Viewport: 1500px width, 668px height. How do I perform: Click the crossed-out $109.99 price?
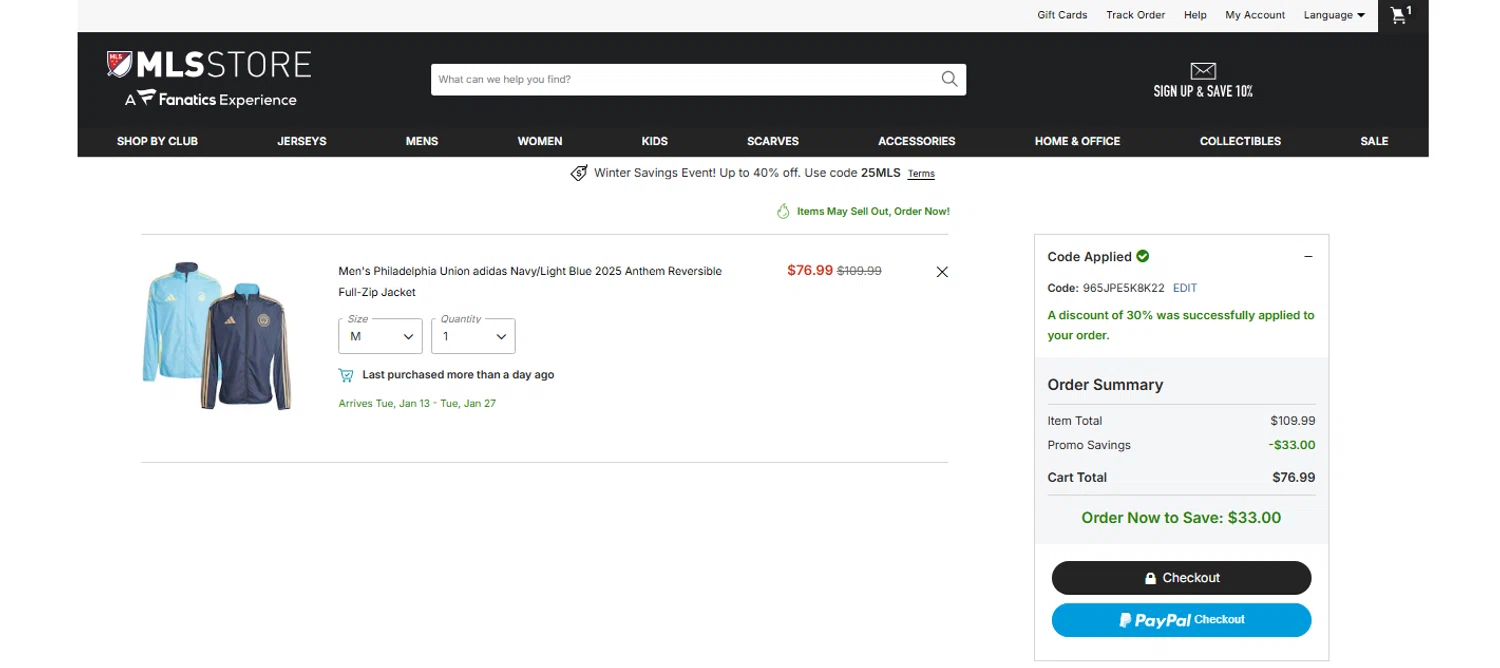[x=859, y=271]
